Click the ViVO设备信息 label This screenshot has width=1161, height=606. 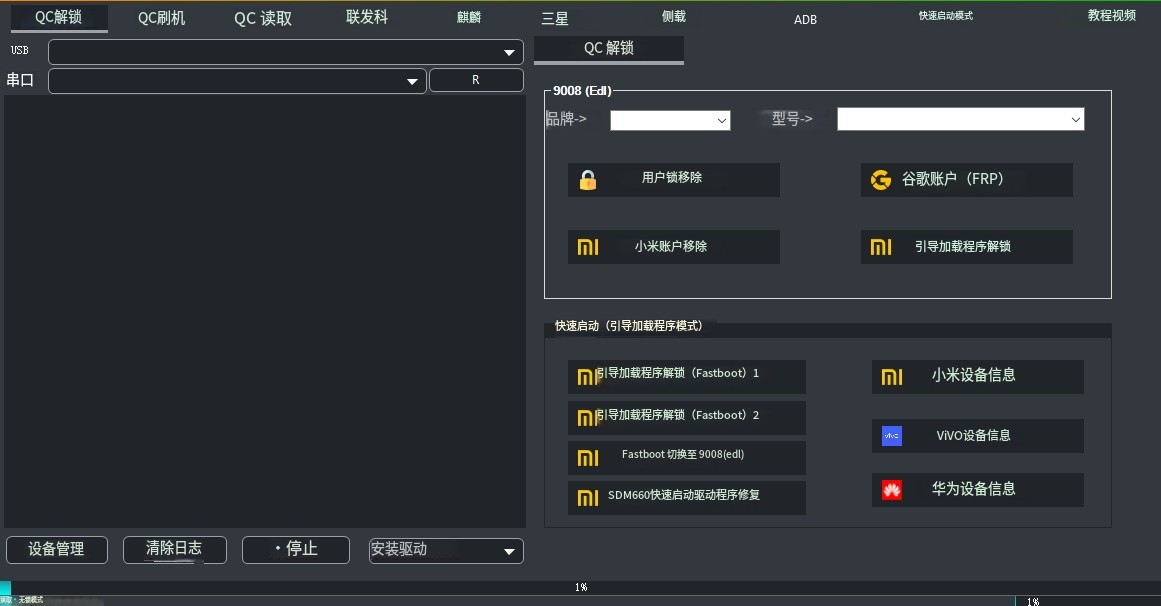click(x=973, y=436)
